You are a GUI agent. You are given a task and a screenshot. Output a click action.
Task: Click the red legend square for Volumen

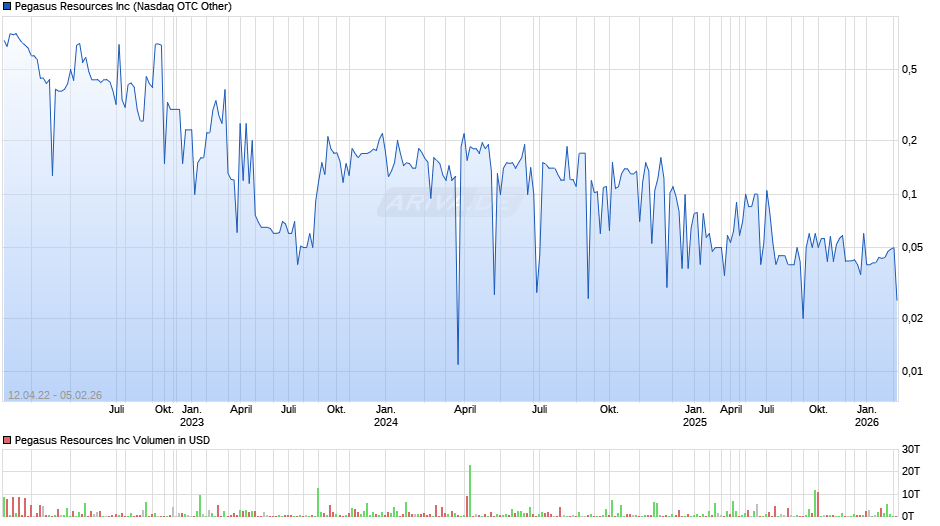[7, 440]
